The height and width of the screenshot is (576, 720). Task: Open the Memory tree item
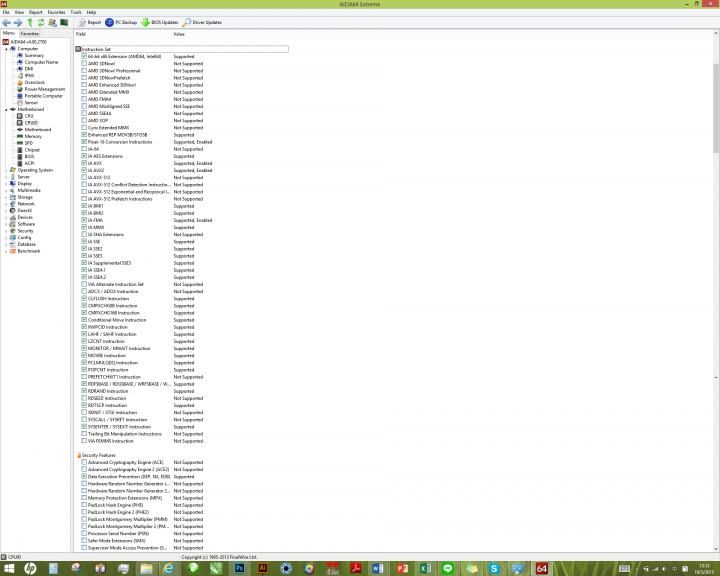point(33,136)
